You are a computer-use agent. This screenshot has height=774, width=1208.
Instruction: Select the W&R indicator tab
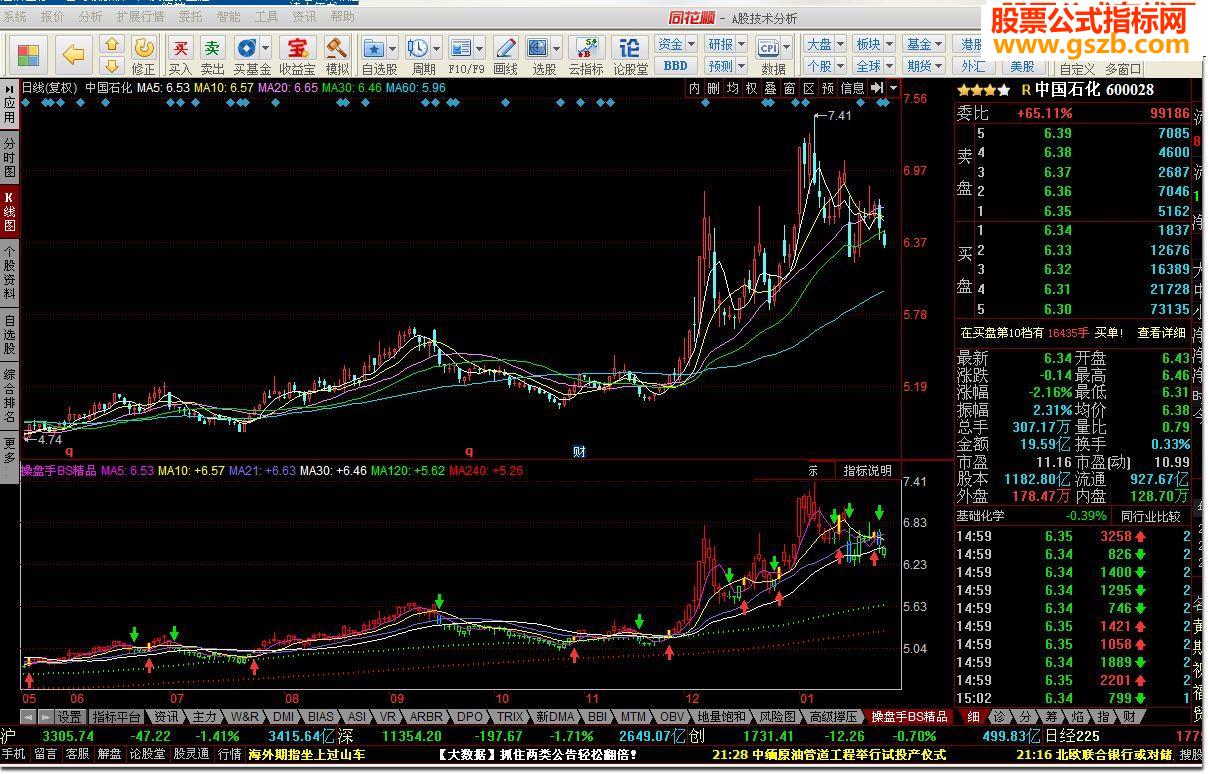(245, 717)
